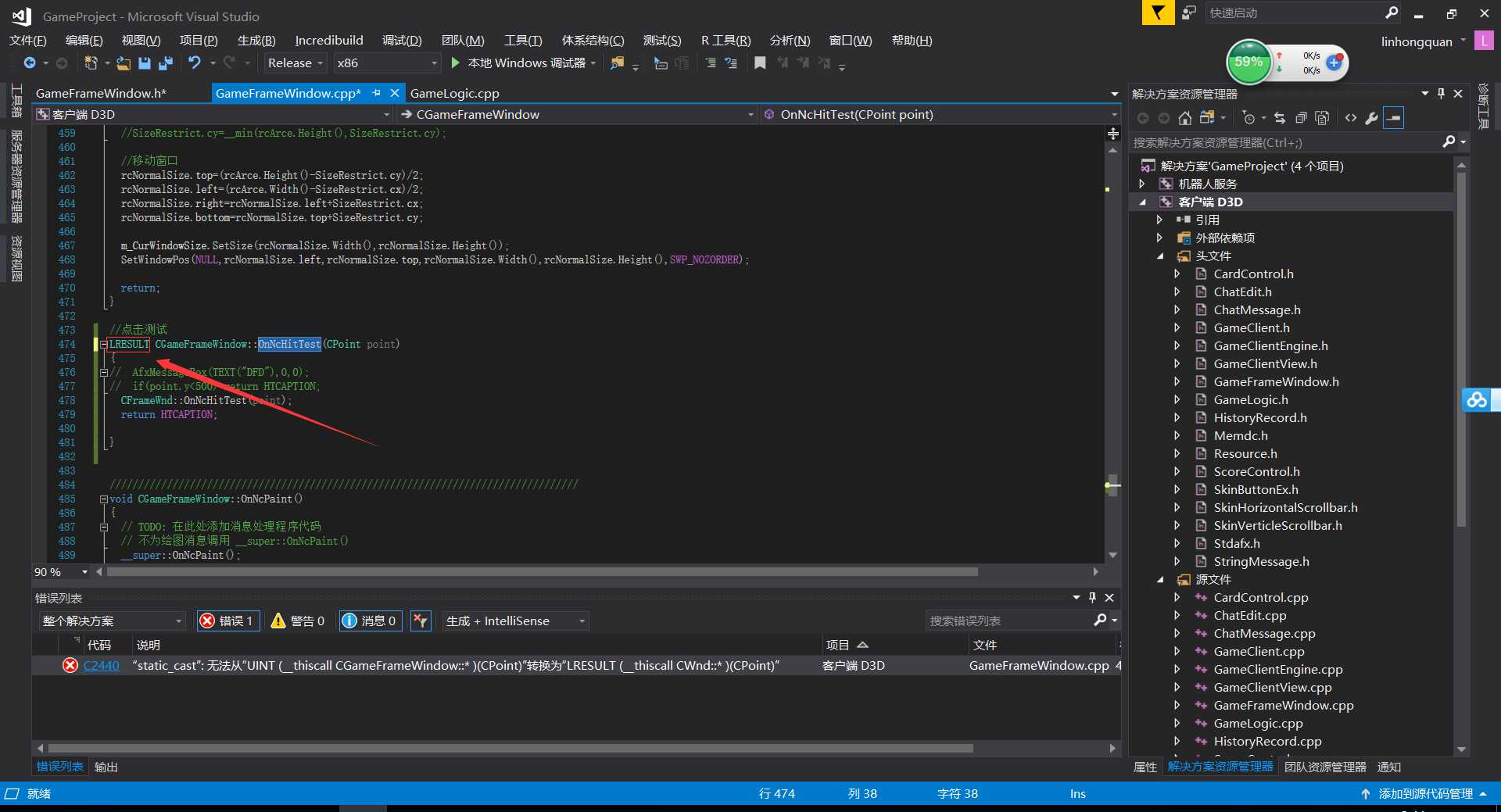Click the blue cloud icon on the right edge
Image resolution: width=1501 pixels, height=812 pixels.
pos(1477,399)
